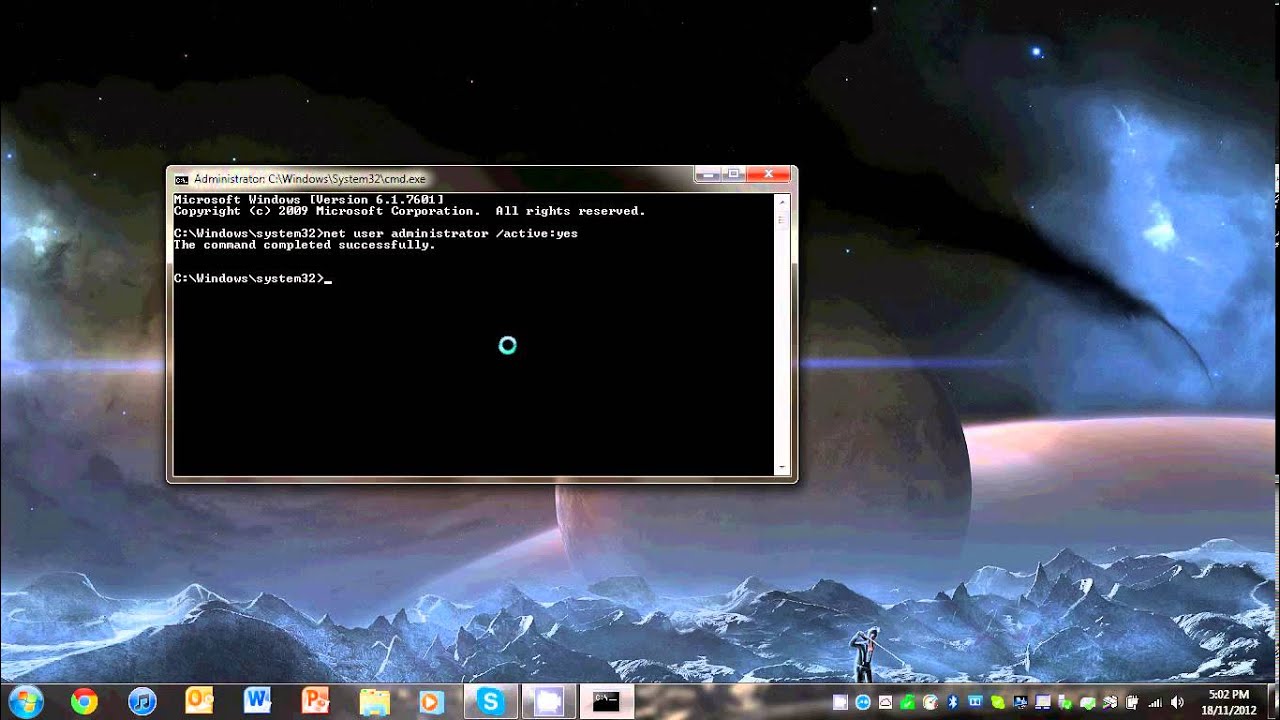Open PowerPoint taskbar icon
Screen dimensions: 1280x720
coord(315,701)
